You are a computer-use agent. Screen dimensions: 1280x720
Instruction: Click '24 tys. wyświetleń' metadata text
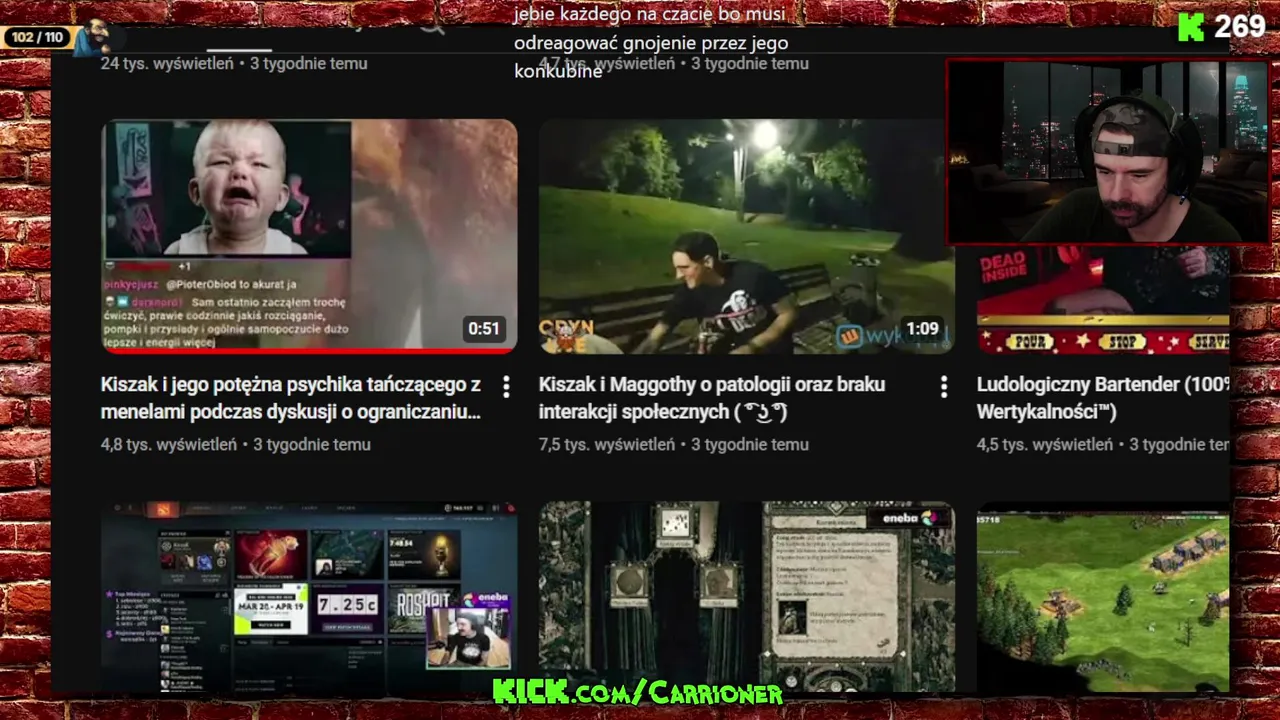167,64
